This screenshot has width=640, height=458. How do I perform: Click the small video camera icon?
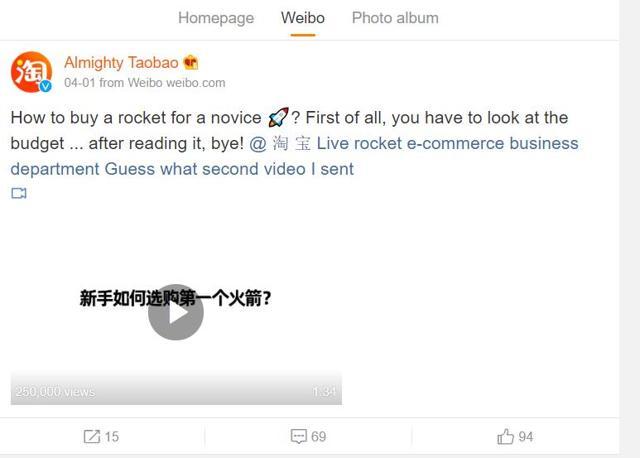[x=19, y=193]
